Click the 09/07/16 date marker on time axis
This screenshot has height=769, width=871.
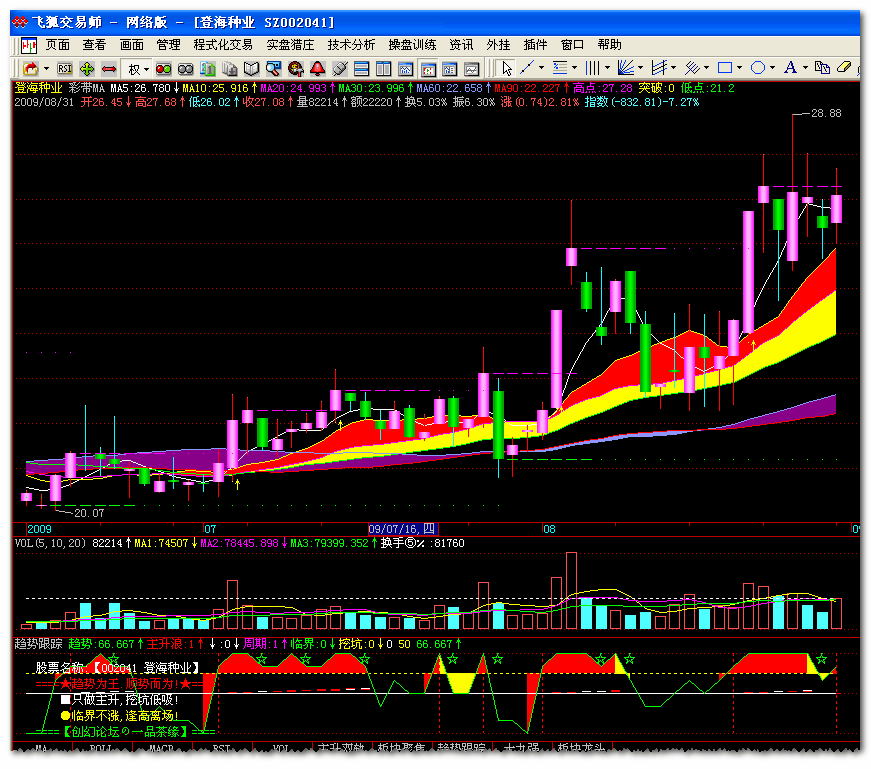403,529
